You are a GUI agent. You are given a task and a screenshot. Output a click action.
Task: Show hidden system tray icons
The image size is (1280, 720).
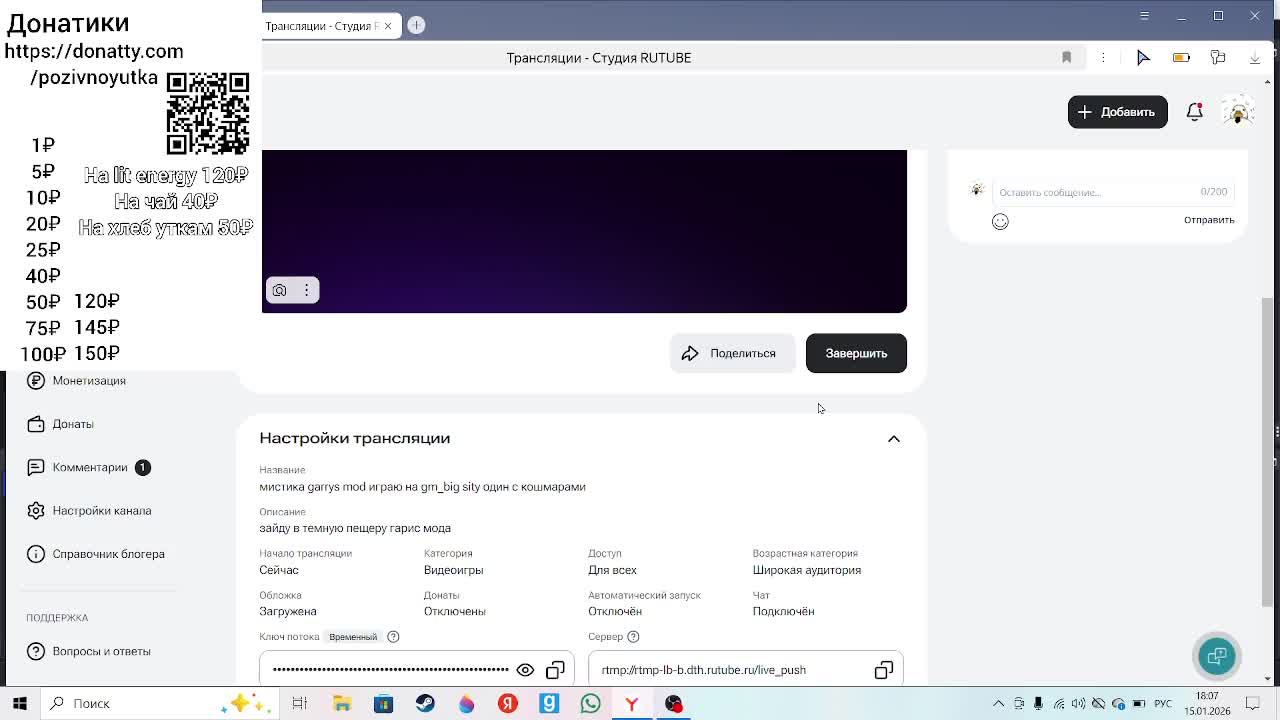point(998,703)
